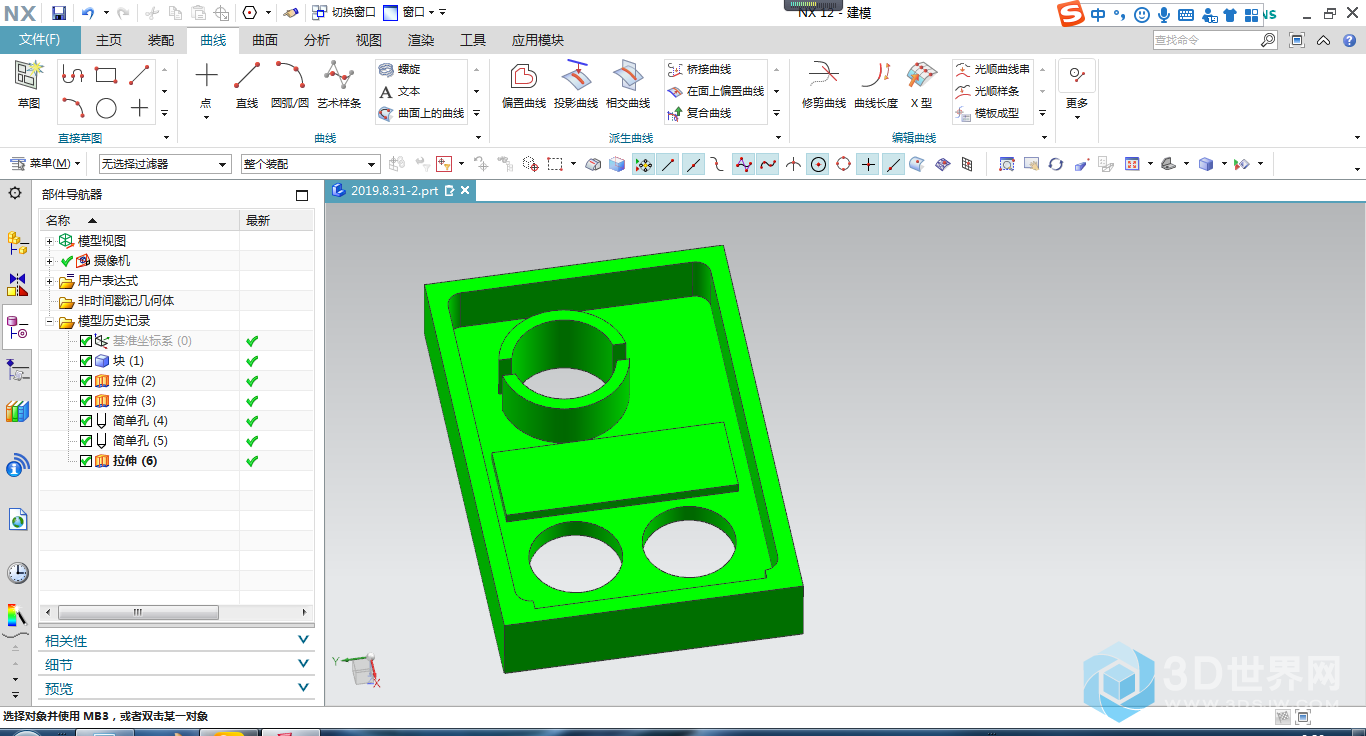Open the Offset Curve (偏置曲线) tool

[x=524, y=86]
